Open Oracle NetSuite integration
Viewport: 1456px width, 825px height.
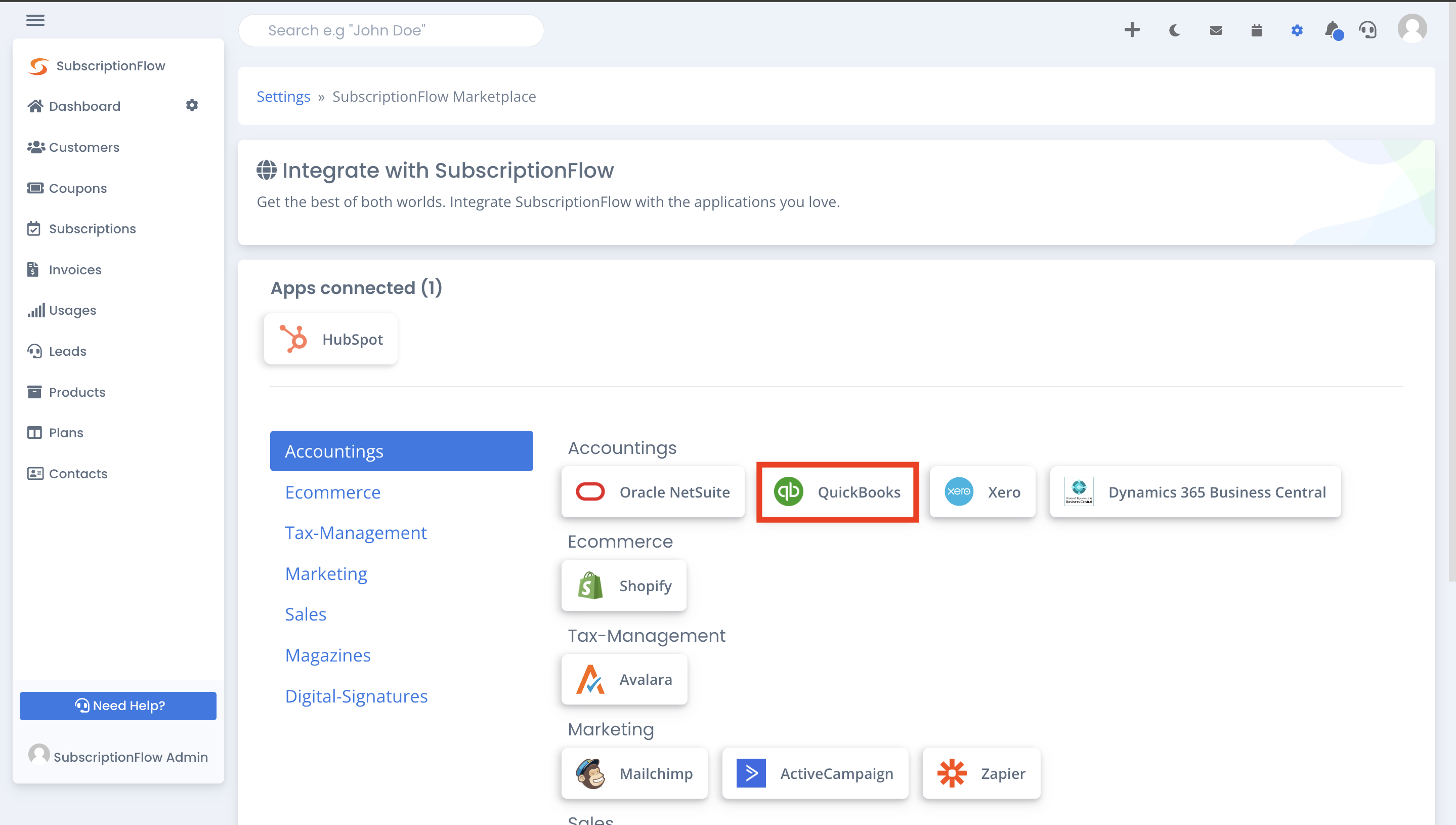pos(653,492)
